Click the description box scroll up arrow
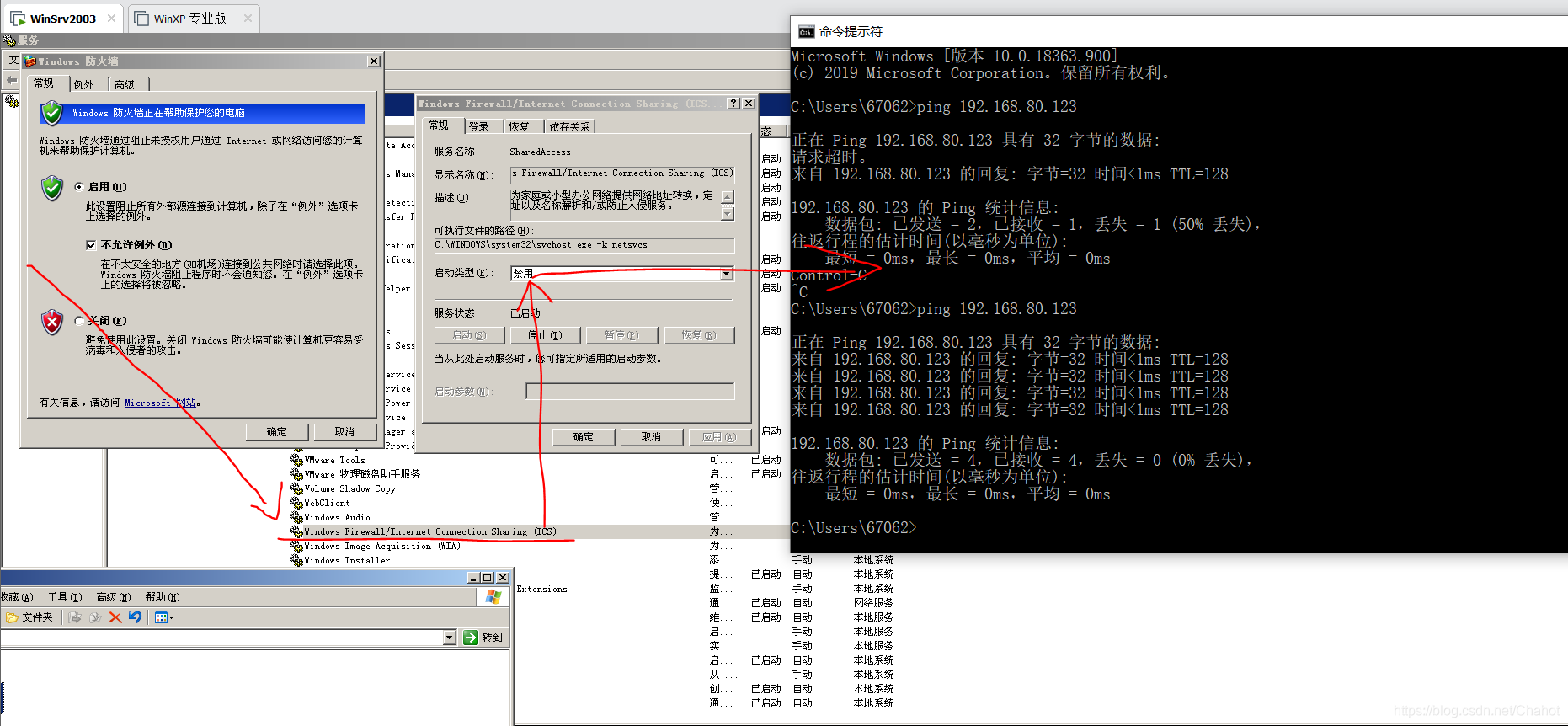1568x726 pixels. point(728,195)
